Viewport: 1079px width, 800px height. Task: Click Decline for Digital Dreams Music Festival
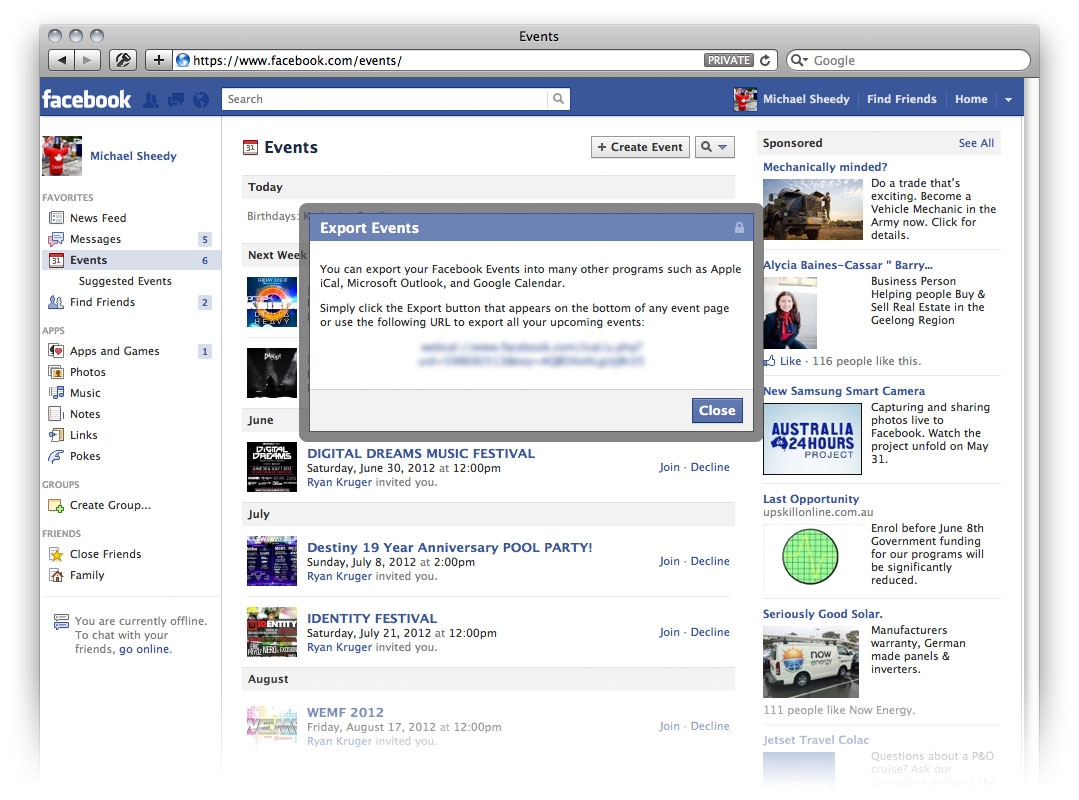[709, 467]
